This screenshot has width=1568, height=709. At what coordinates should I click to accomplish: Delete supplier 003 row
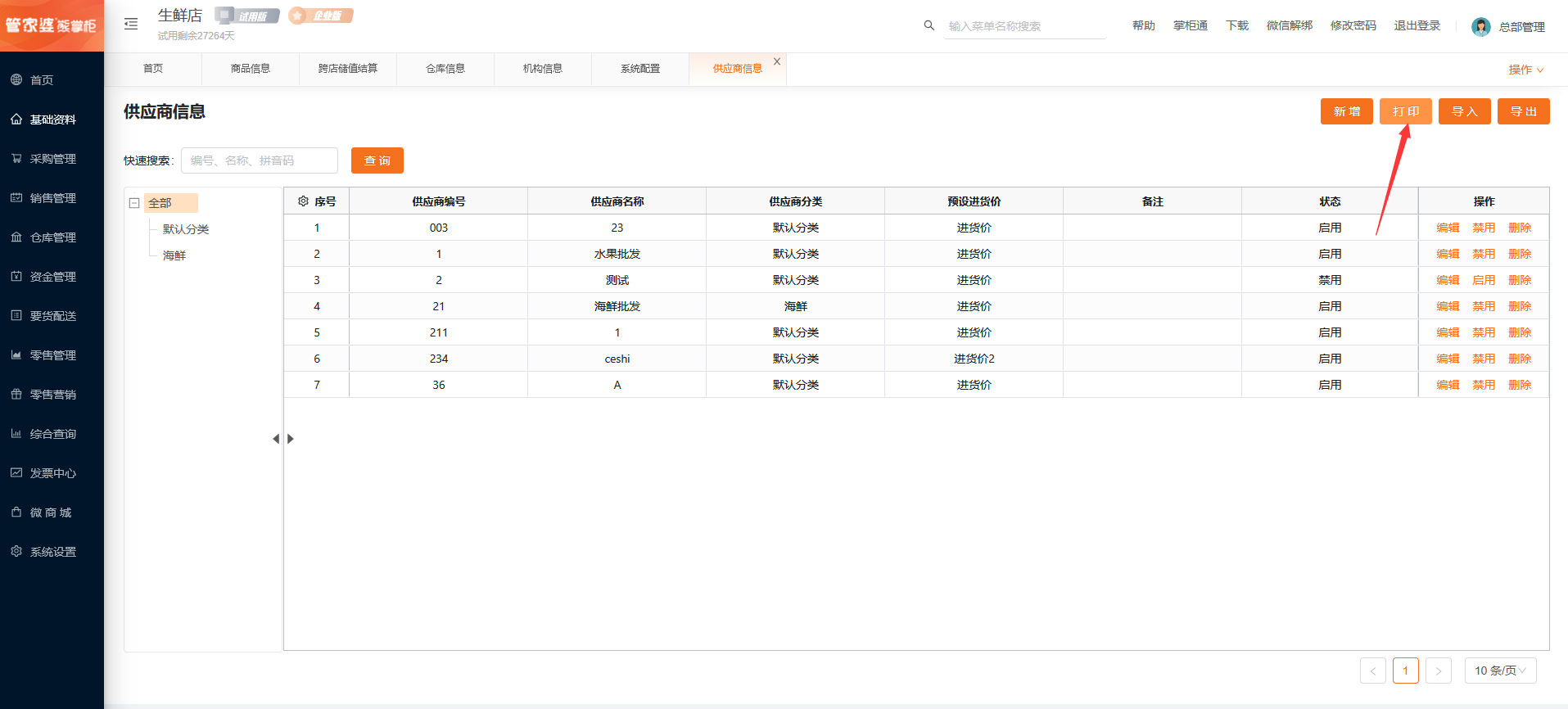[1520, 228]
